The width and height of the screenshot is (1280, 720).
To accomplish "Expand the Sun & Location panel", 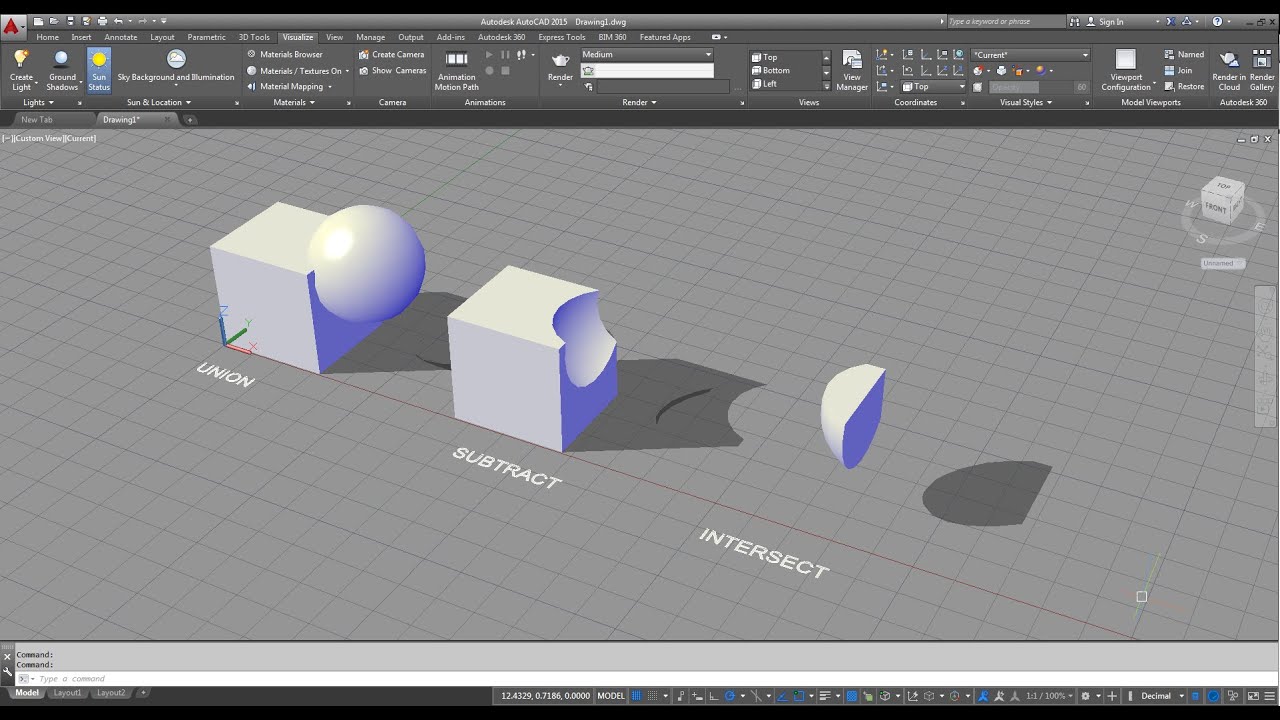I will coord(158,102).
